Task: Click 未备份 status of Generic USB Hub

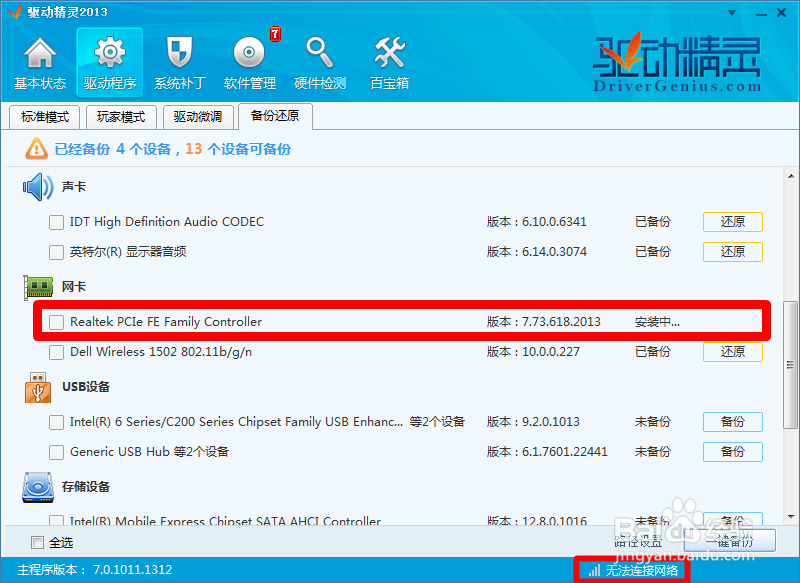Action: (653, 452)
